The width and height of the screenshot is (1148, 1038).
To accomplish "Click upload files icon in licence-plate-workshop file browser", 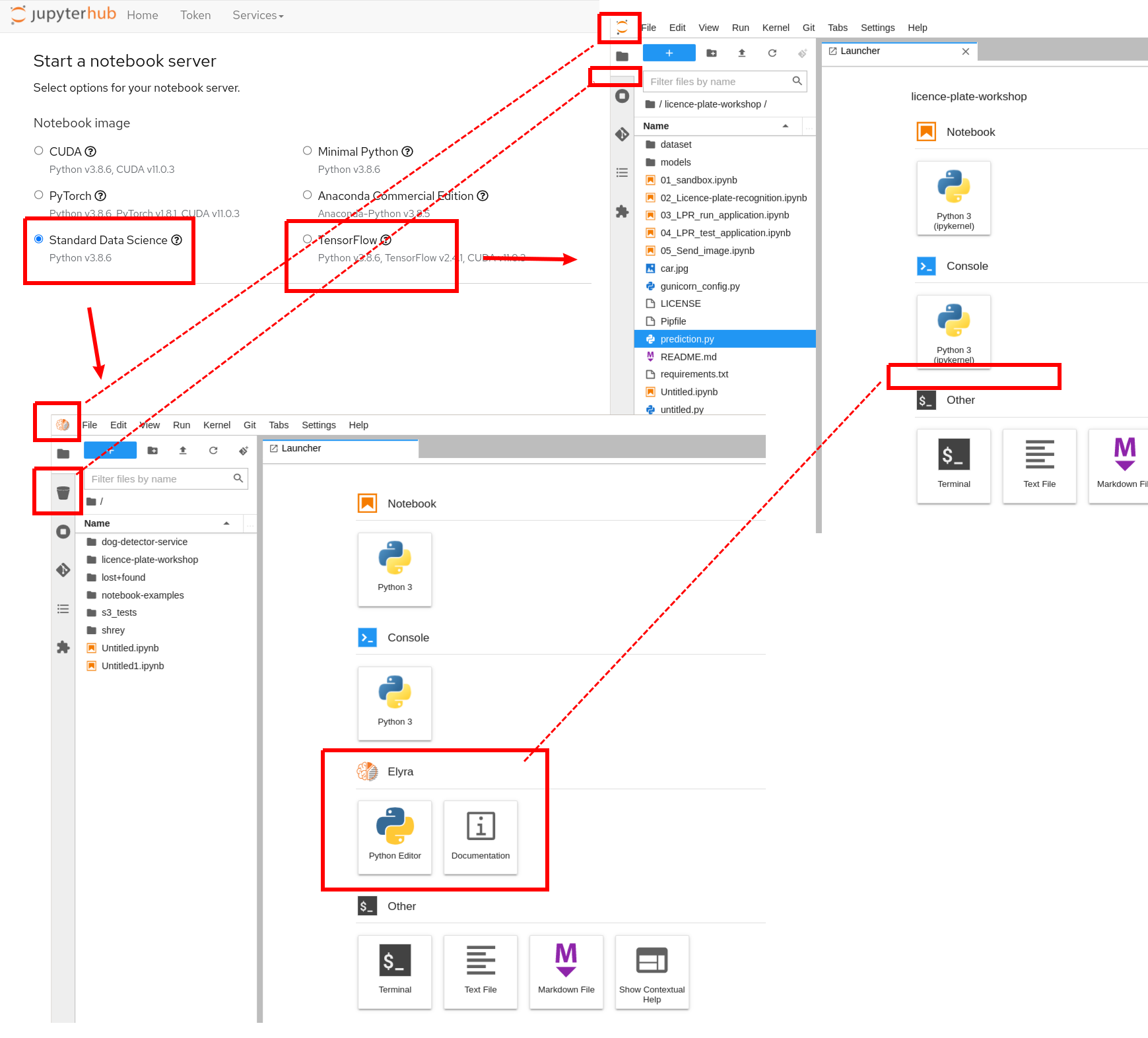I will 742,53.
